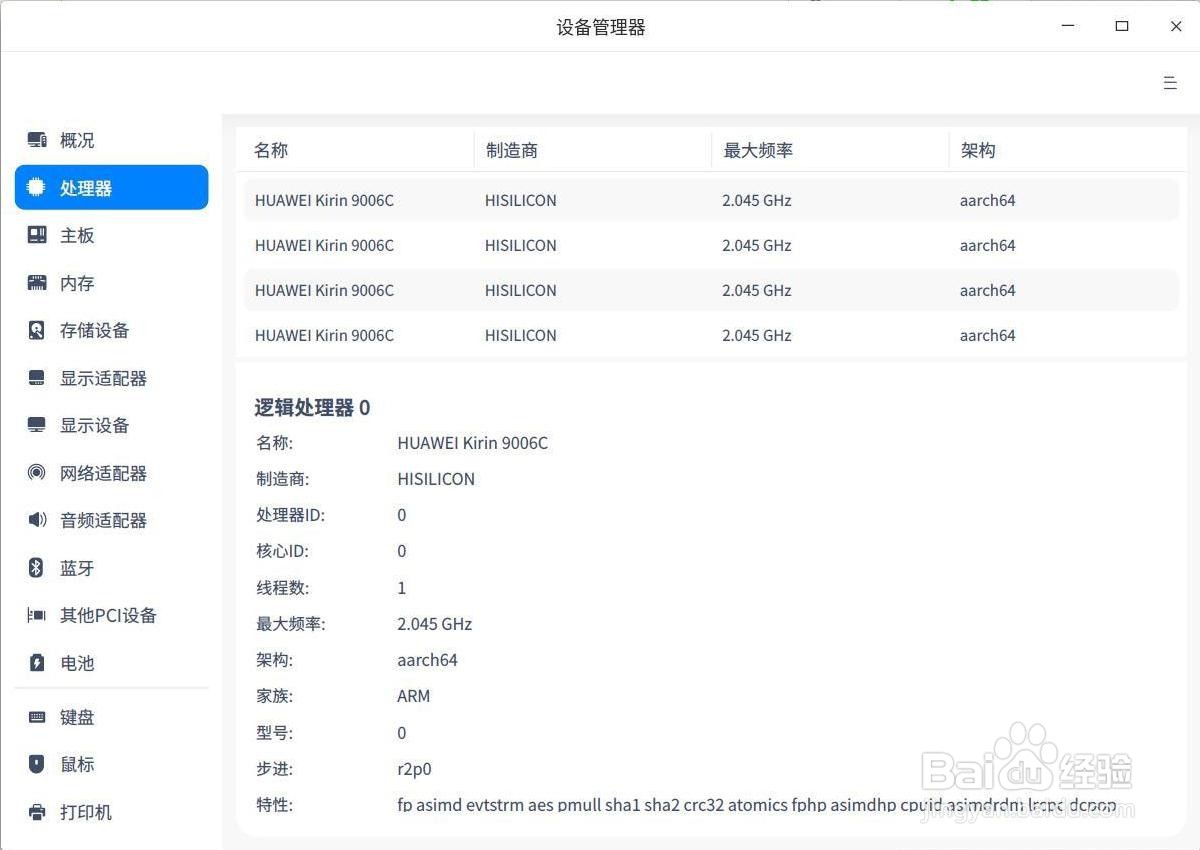The width and height of the screenshot is (1200, 850).
Task: Minimize the 设备管理器 window
Action: pyautogui.click(x=1070, y=26)
